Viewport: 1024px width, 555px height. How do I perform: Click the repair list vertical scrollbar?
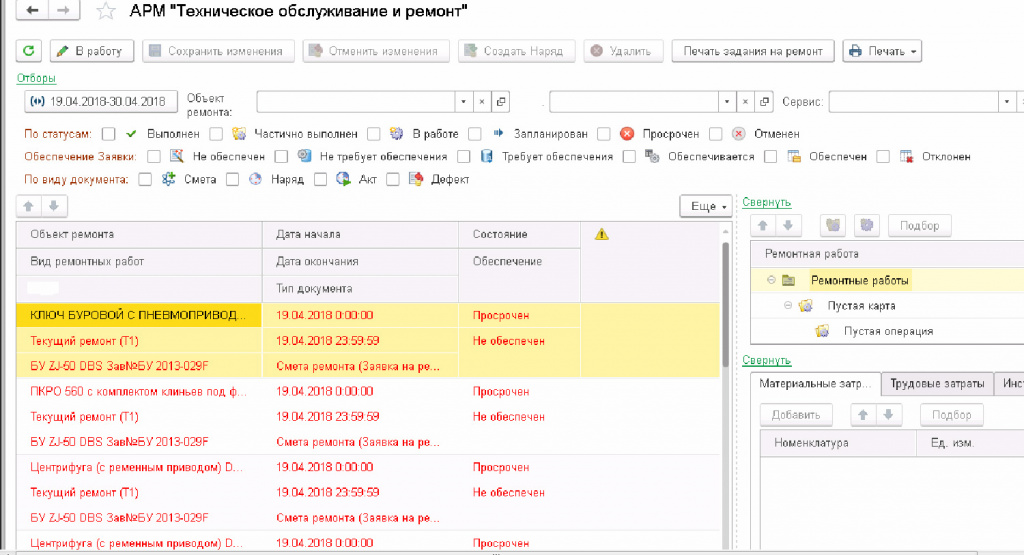[x=726, y=400]
